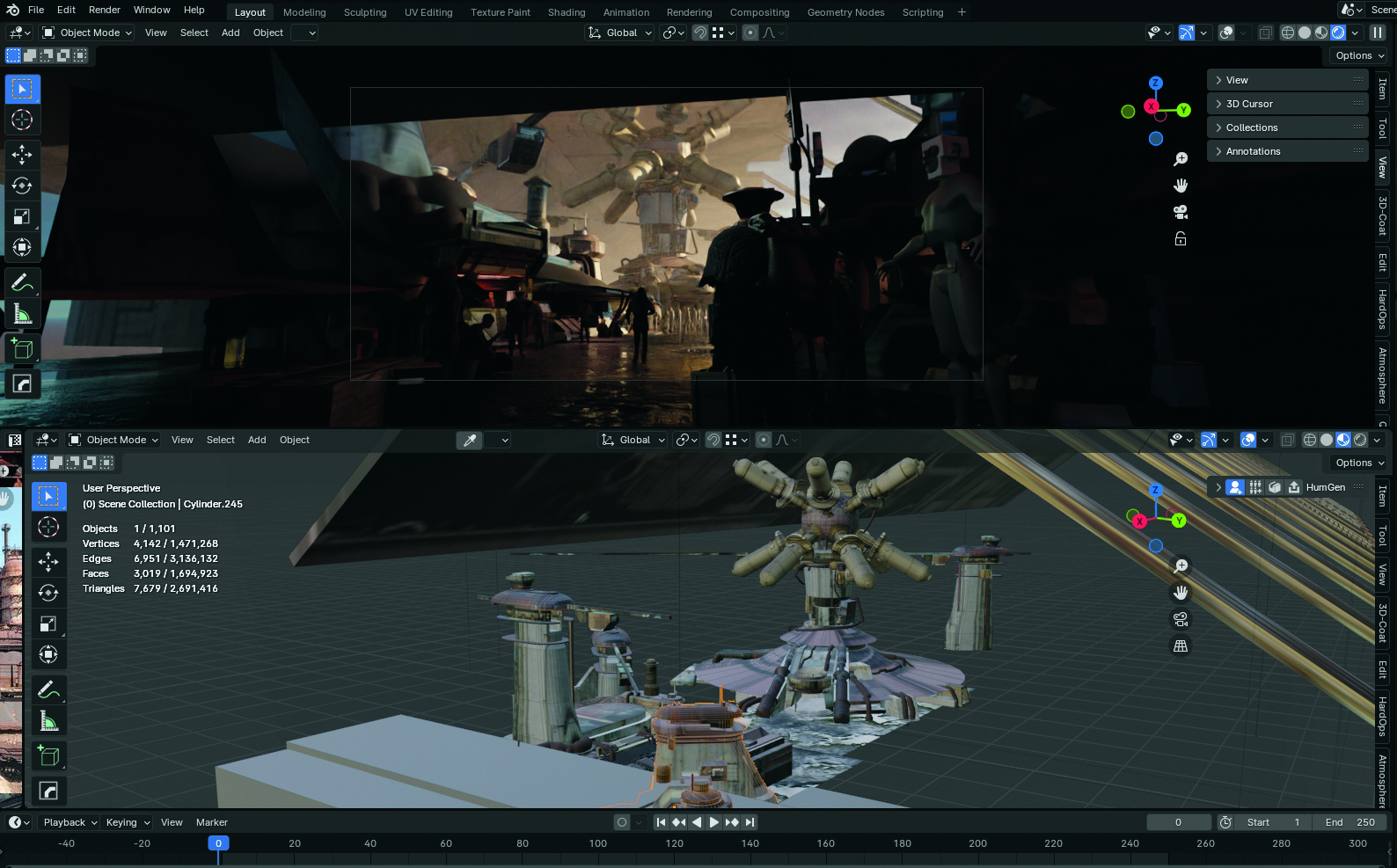Switch to the Geometry Nodes workspace tab

click(845, 12)
